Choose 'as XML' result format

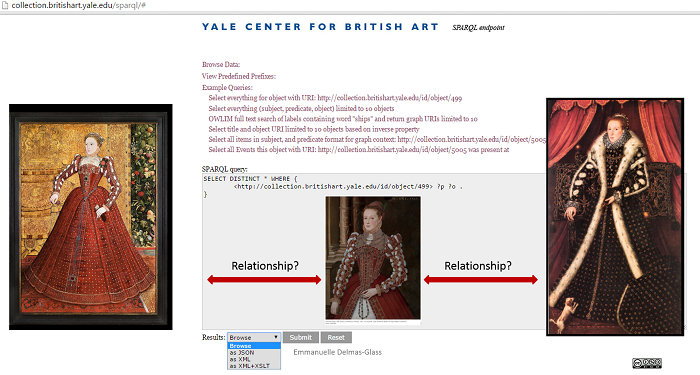pyautogui.click(x=254, y=359)
